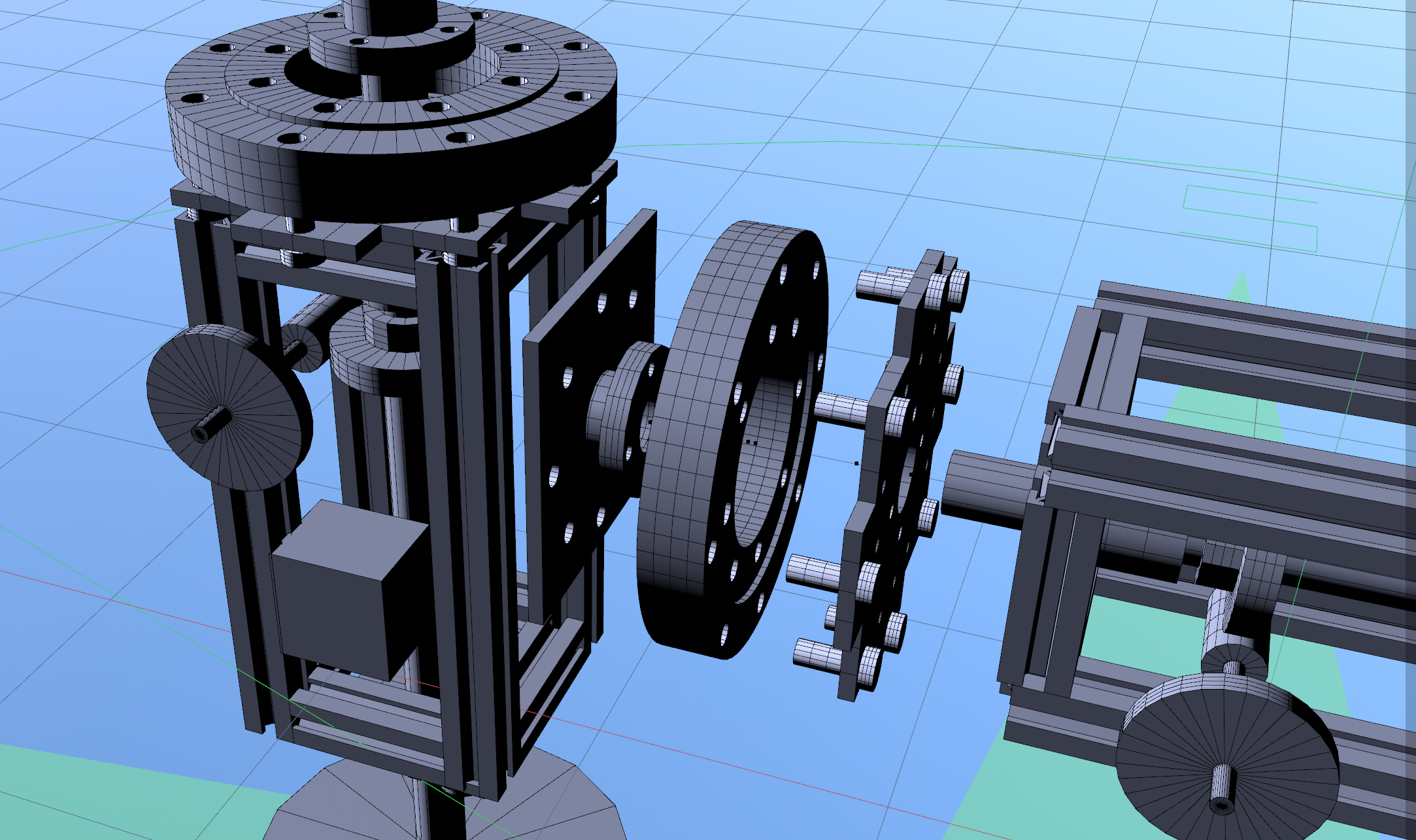
Task: Select the horizontal shaft entering the right frame
Action: tap(988, 489)
